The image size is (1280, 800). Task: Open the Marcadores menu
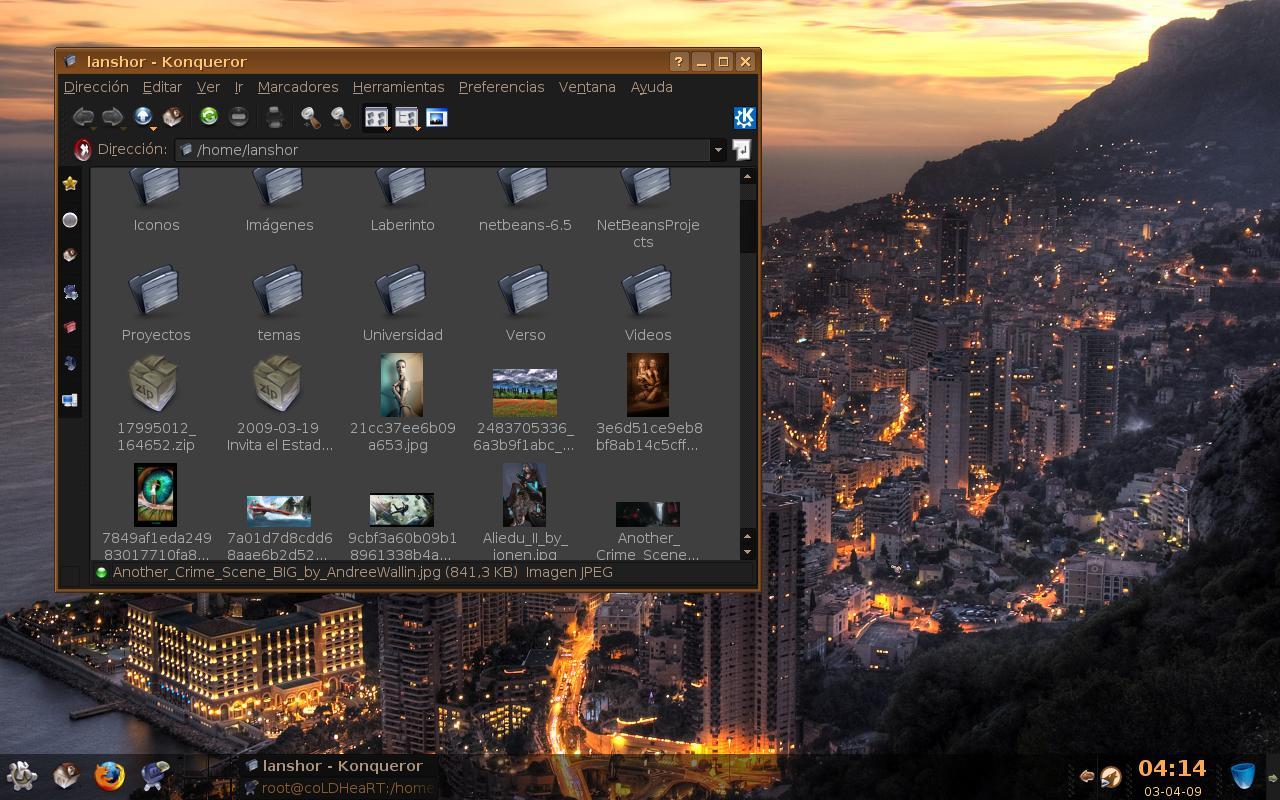297,87
